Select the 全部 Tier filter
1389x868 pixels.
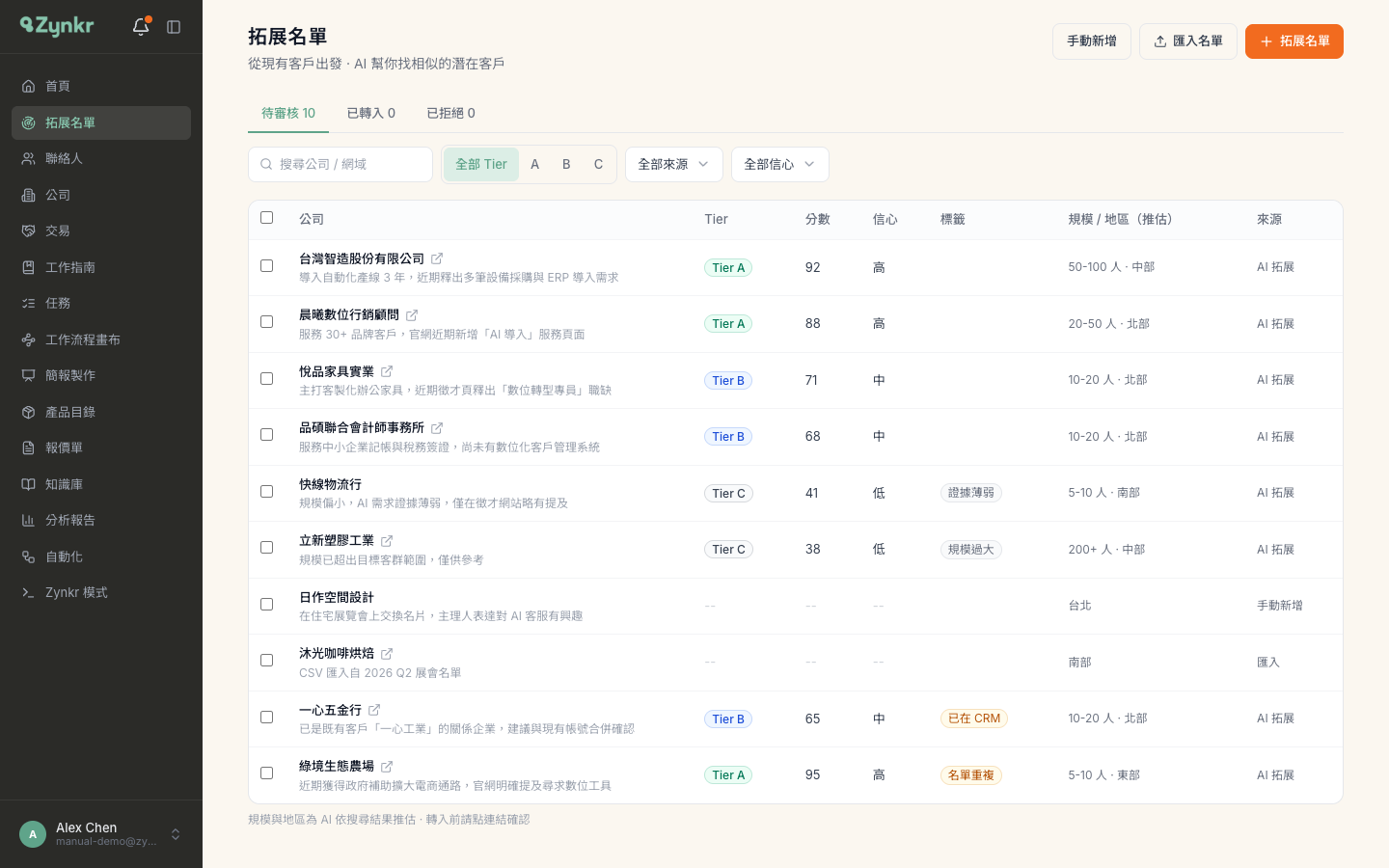pyautogui.click(x=481, y=164)
